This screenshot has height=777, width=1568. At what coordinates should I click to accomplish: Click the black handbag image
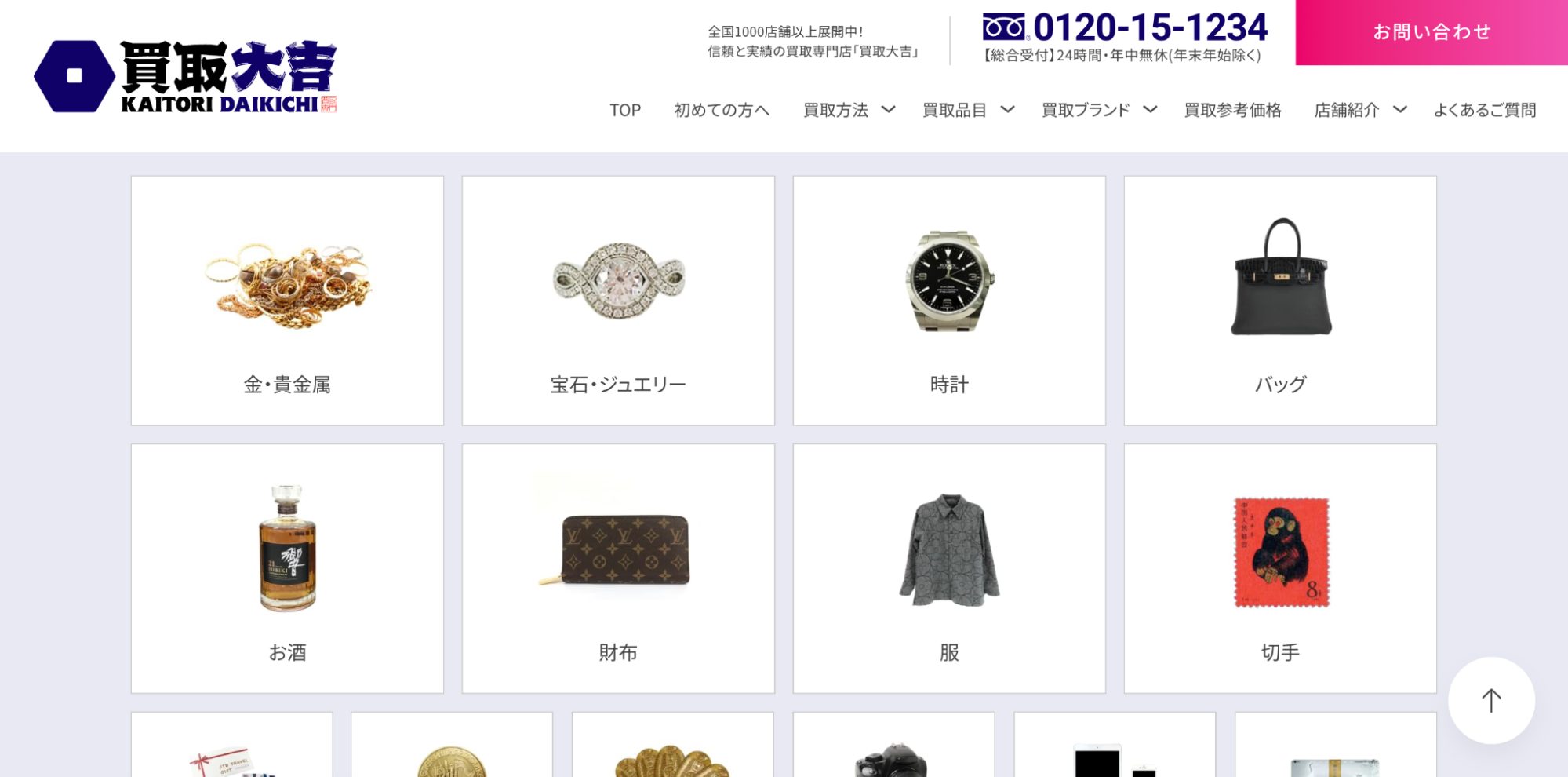tap(1280, 276)
